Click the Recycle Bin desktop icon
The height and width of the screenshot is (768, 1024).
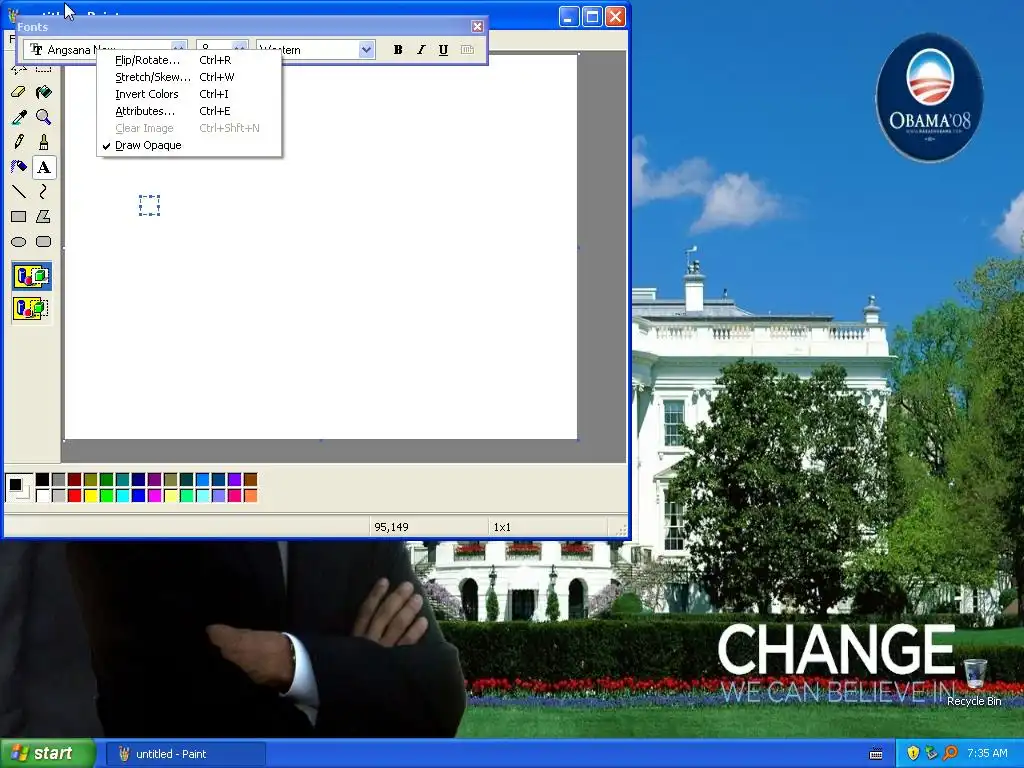974,682
